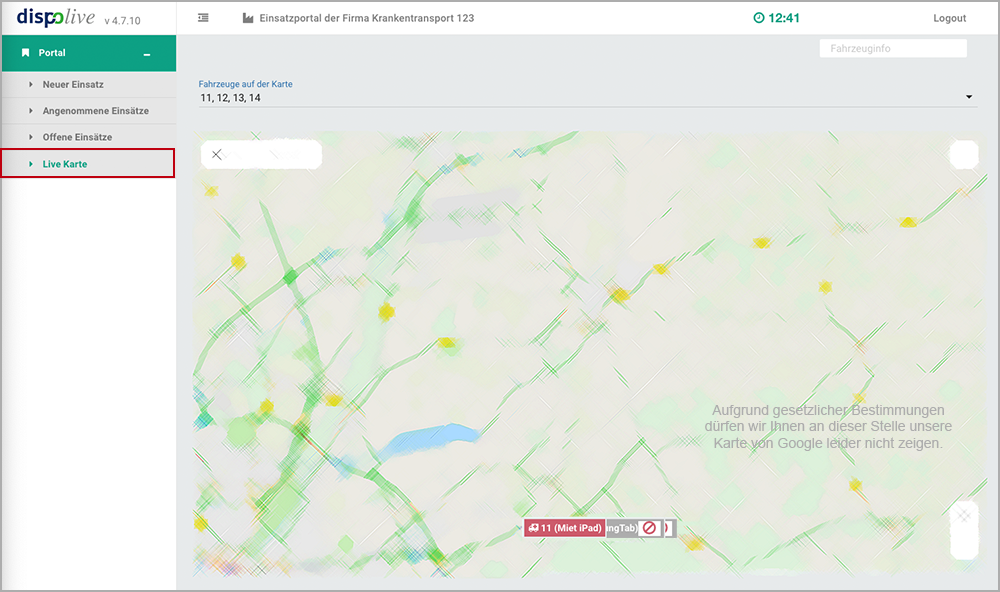Collapse the Portal section with the minus
The image size is (1000, 592).
pyautogui.click(x=147, y=54)
